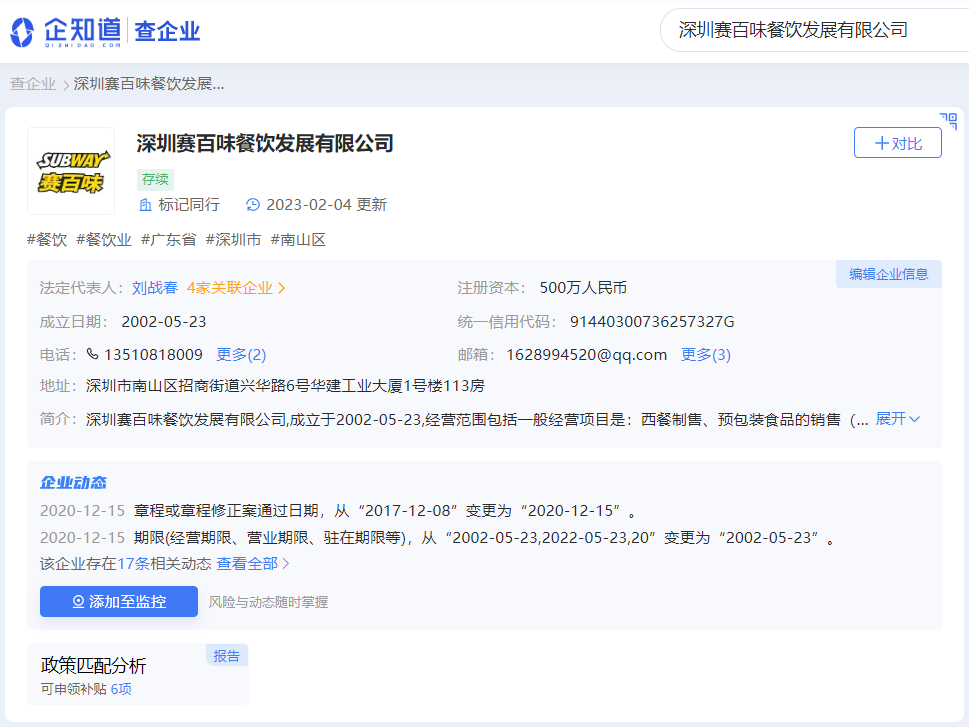Screen dimensions: 969x727
Task: Click establishment date 2002-05-23 value
Action: [164, 322]
